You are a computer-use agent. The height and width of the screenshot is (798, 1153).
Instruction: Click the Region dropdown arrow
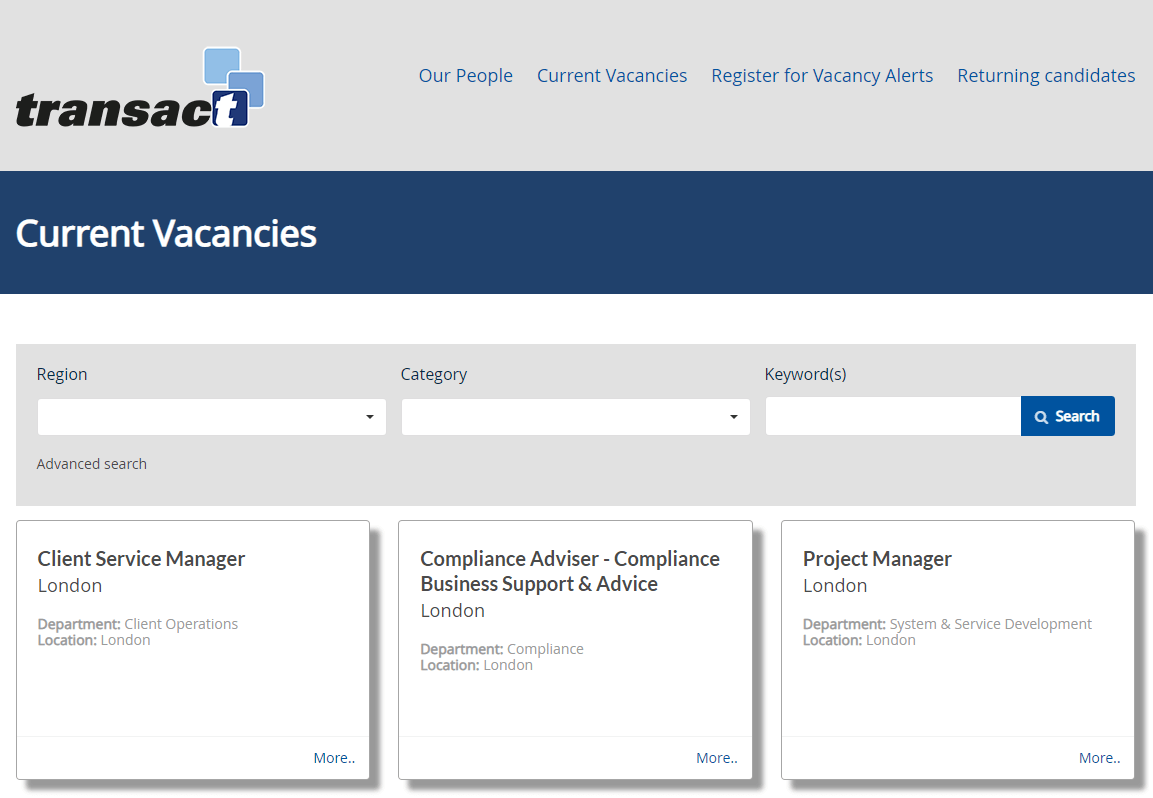(371, 416)
